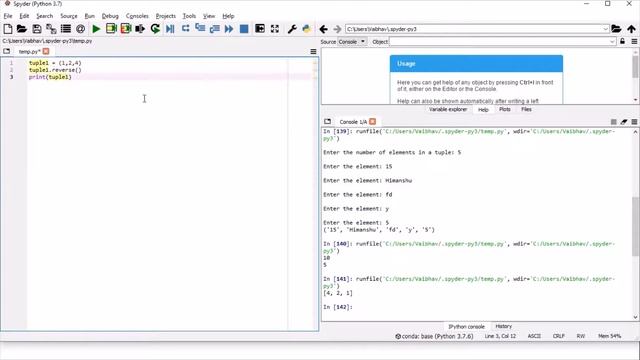Run the current line in debug mode
This screenshot has height=360, width=640.
click(185, 29)
